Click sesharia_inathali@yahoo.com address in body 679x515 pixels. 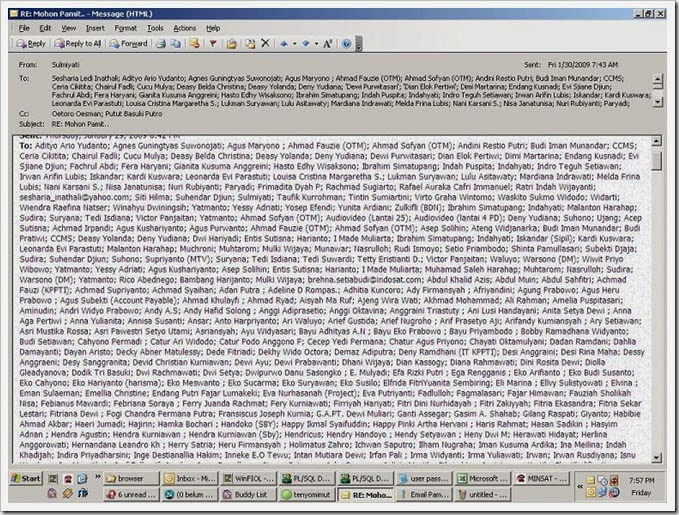(x=74, y=198)
